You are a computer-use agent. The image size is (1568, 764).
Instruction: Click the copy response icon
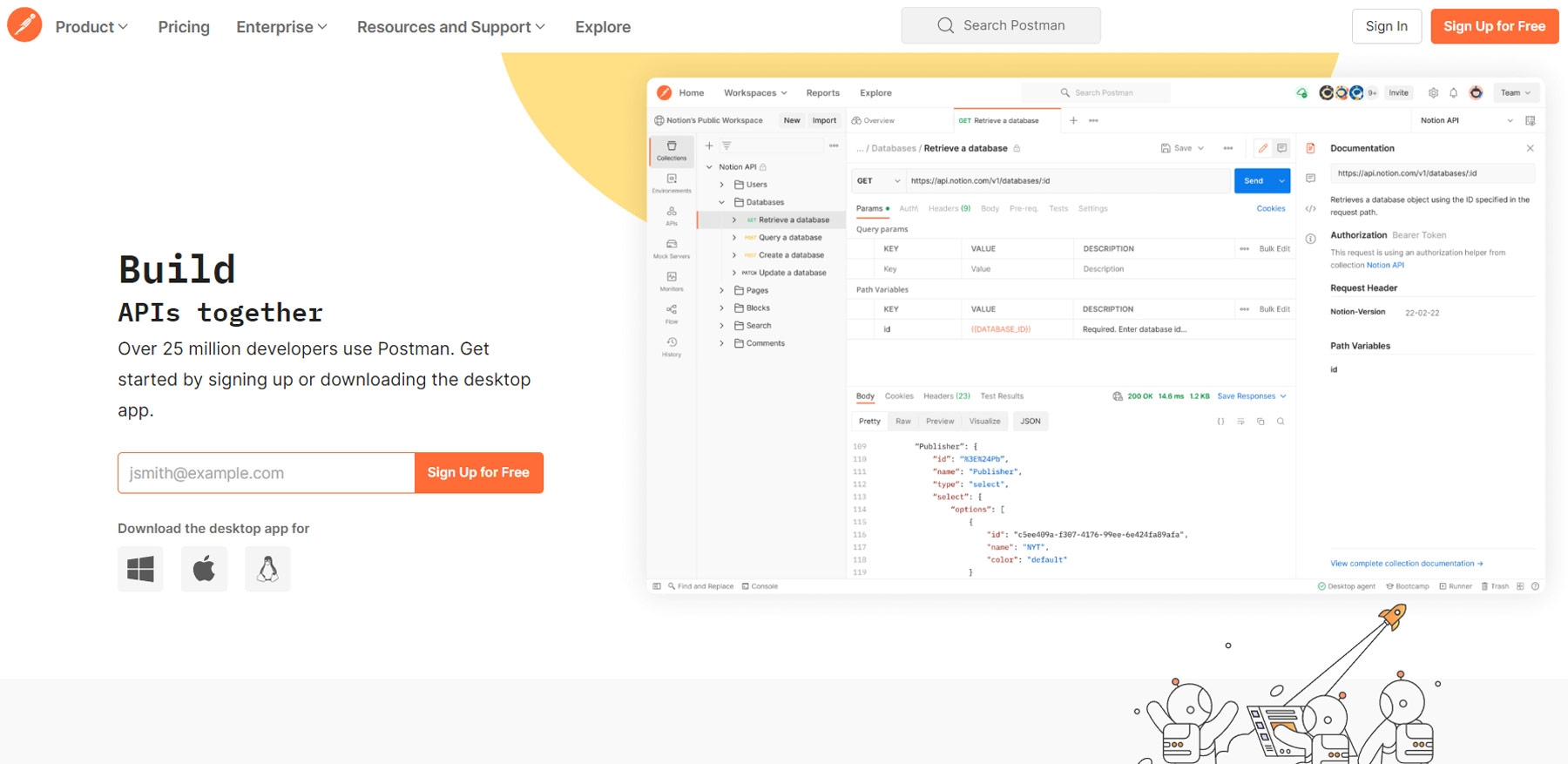1260,422
